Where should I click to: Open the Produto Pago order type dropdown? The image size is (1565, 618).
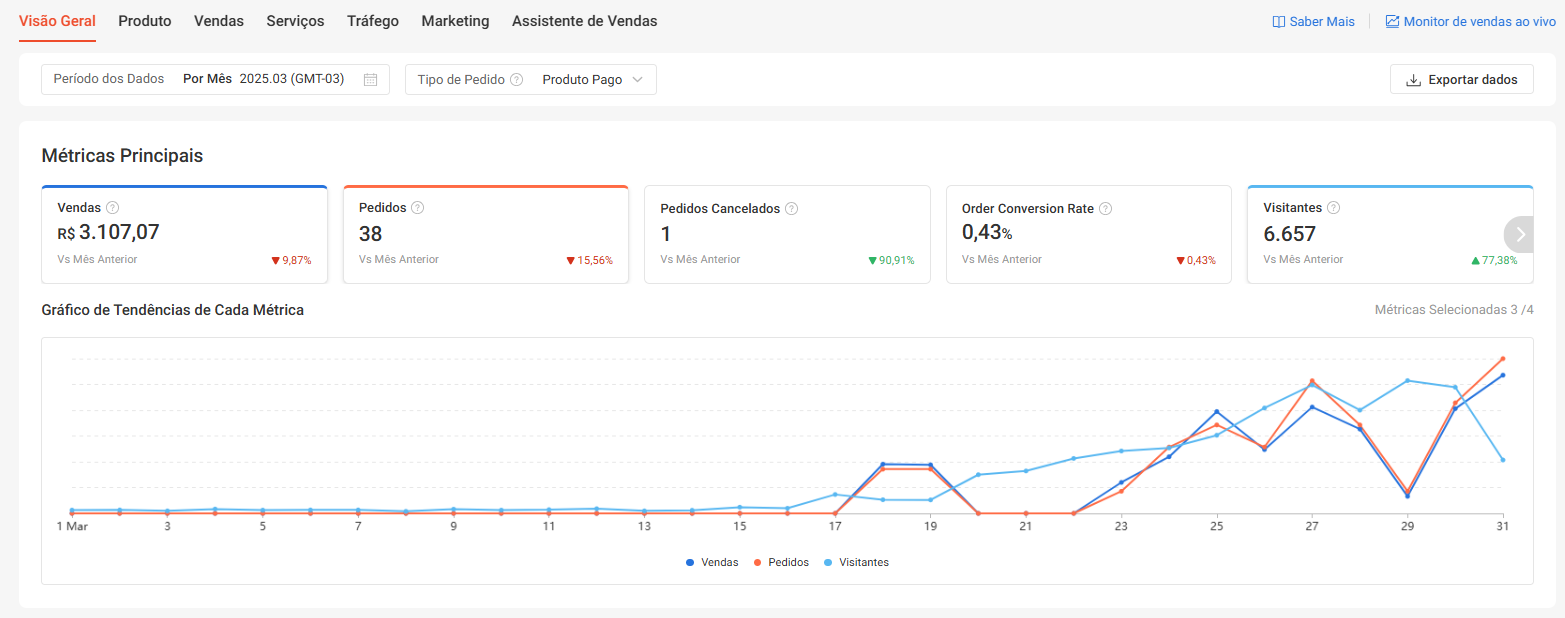pyautogui.click(x=592, y=80)
